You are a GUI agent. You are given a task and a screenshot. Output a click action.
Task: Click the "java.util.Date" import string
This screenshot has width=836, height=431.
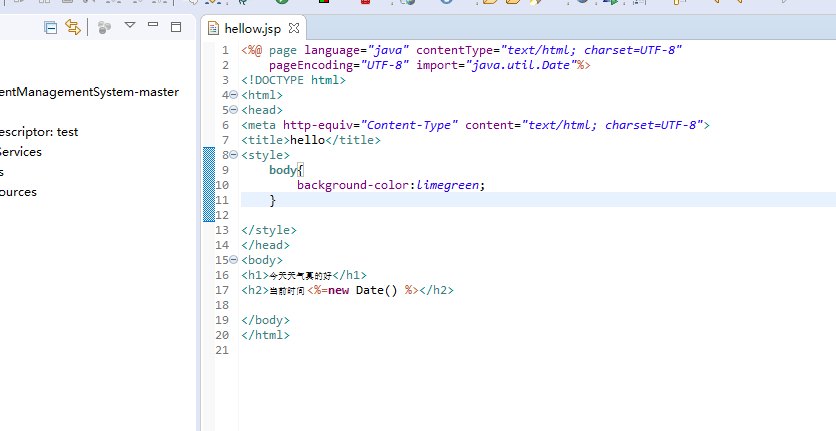(521, 65)
